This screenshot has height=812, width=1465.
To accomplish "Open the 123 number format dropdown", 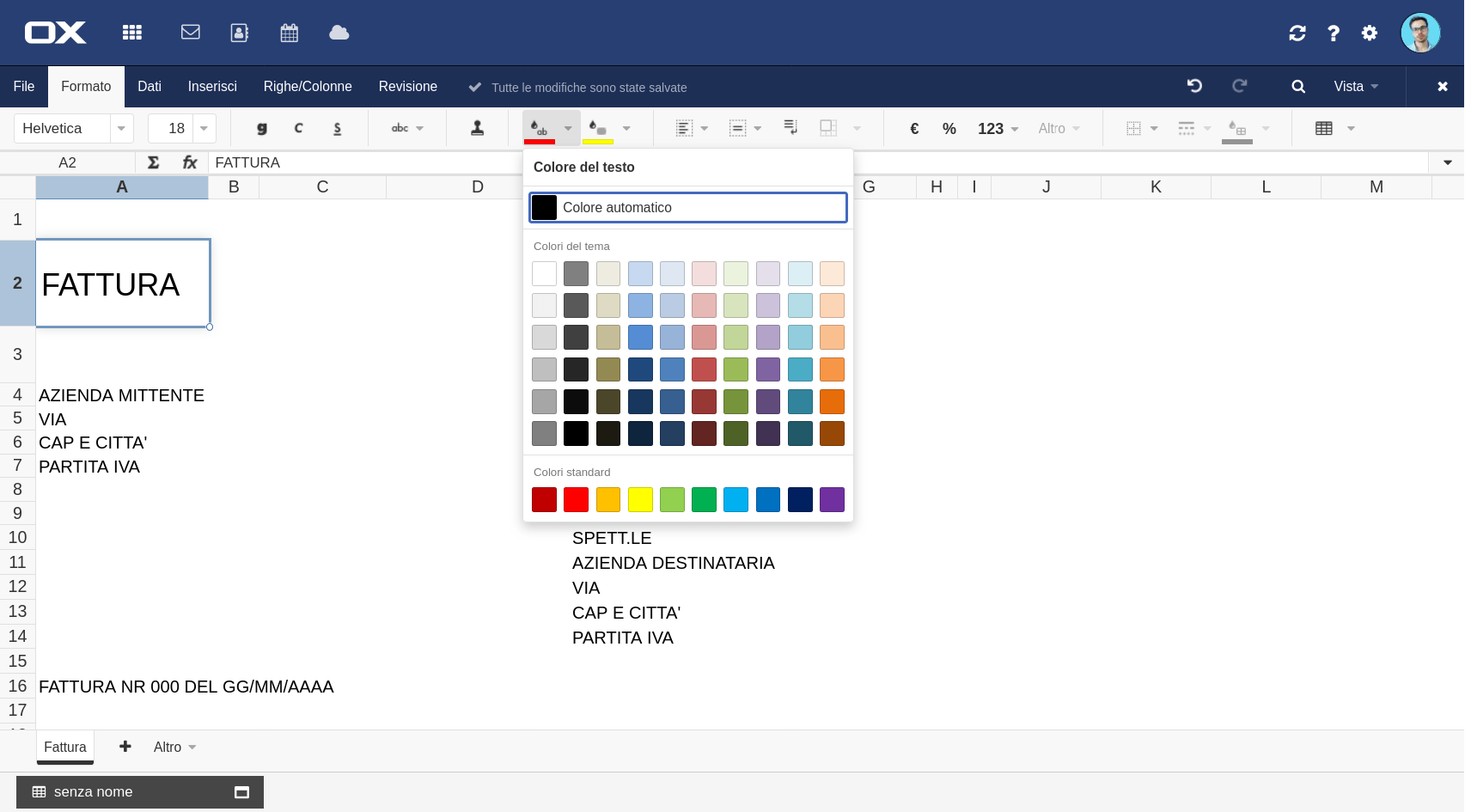I will click(x=998, y=128).
